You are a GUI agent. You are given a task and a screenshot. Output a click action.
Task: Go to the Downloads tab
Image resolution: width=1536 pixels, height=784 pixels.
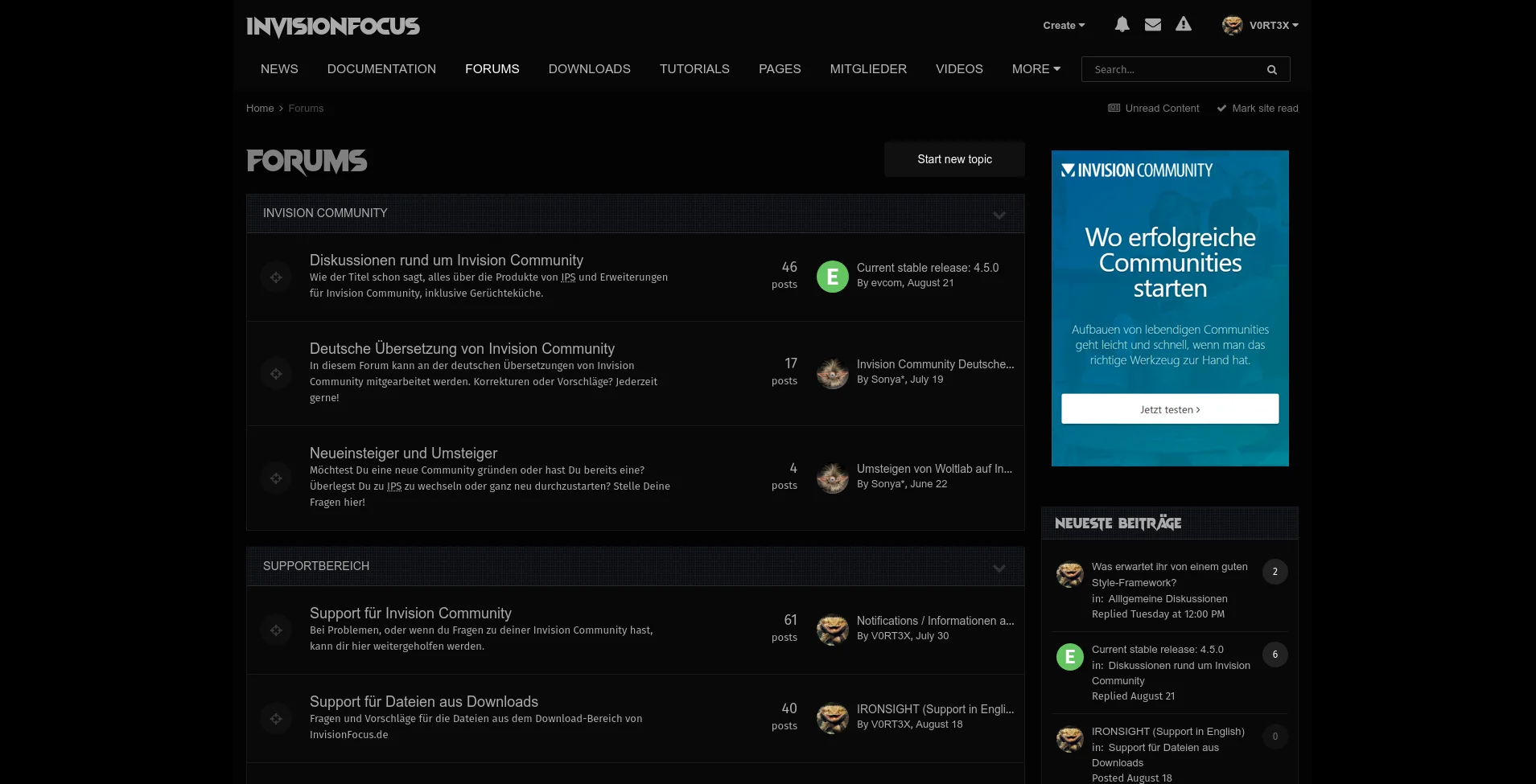click(589, 69)
